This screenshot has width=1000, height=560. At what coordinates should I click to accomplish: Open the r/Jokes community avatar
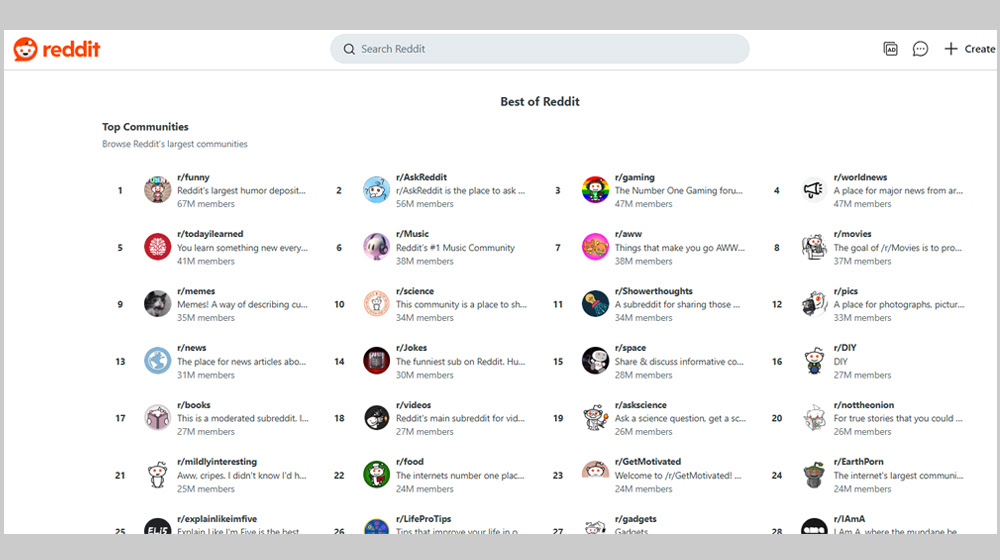[376, 361]
